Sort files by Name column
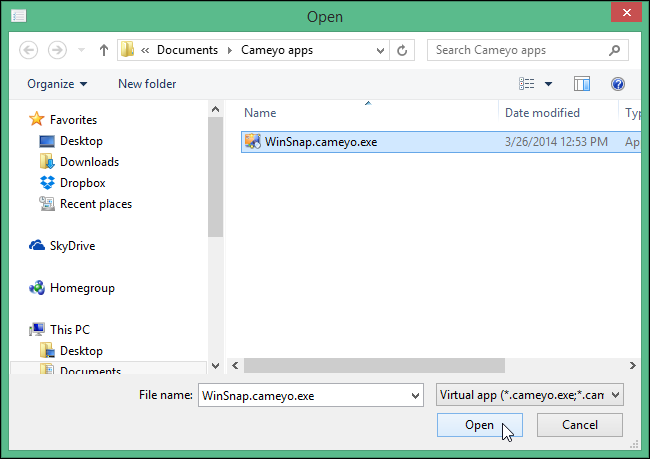Viewport: 650px width, 459px height. click(x=260, y=113)
